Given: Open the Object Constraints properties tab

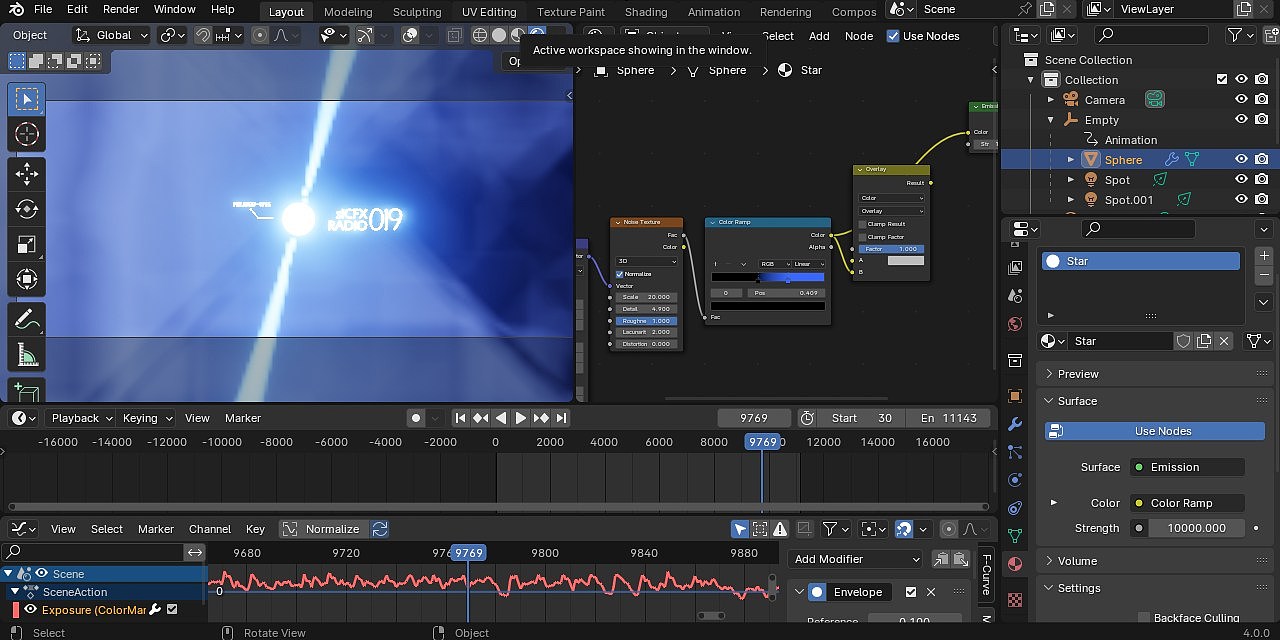Looking at the screenshot, I should 1015,508.
